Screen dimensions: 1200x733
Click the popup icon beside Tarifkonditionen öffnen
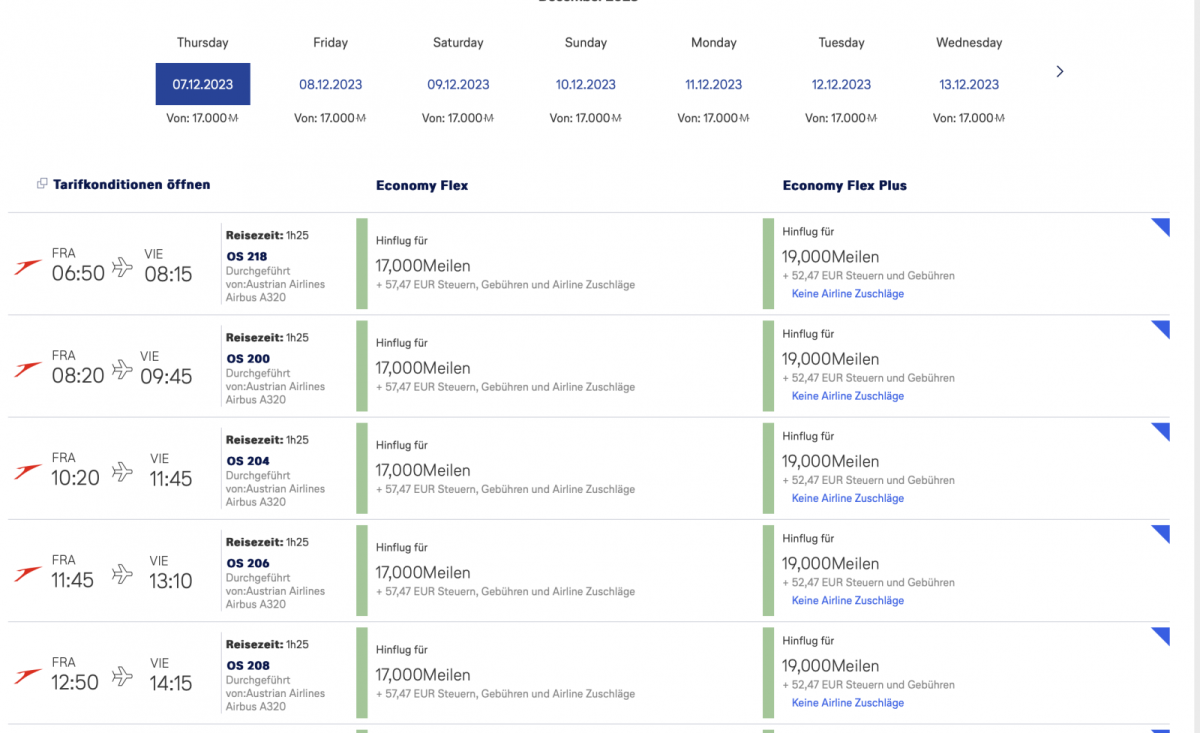coord(42,184)
